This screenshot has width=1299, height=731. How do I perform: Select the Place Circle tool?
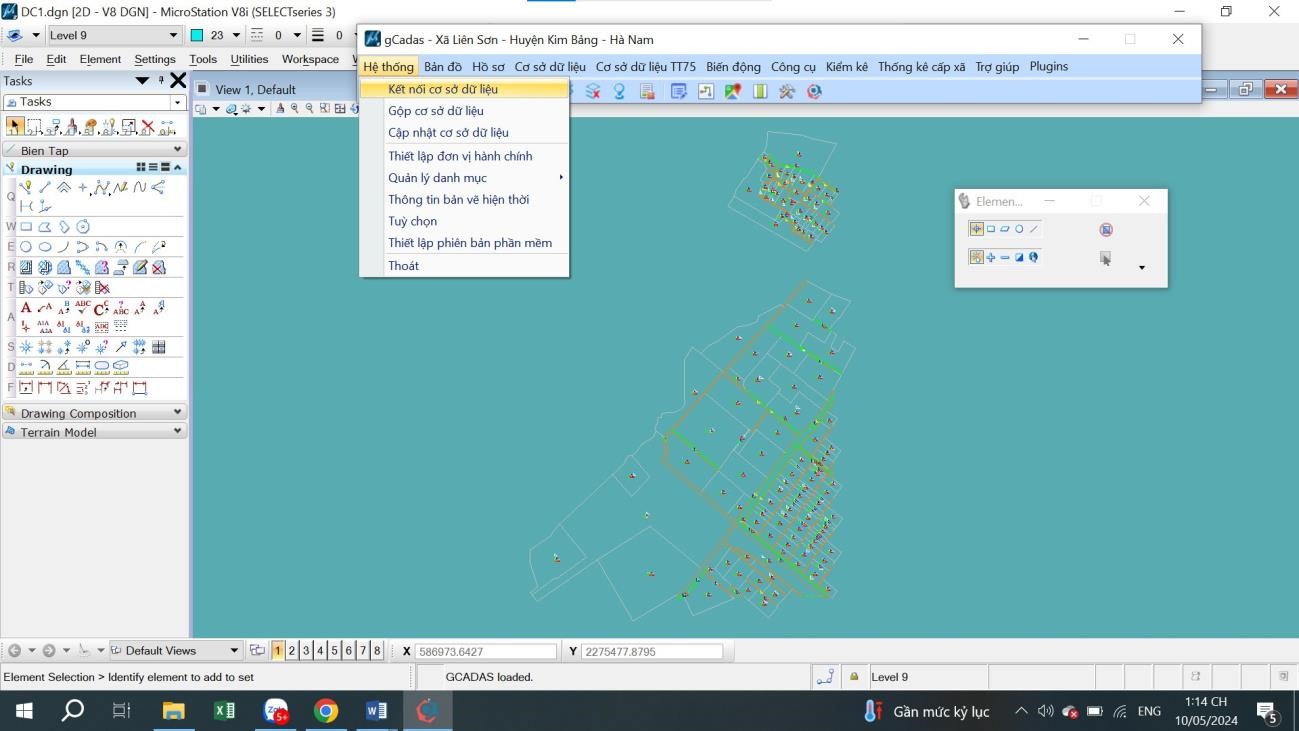click(x=26, y=247)
